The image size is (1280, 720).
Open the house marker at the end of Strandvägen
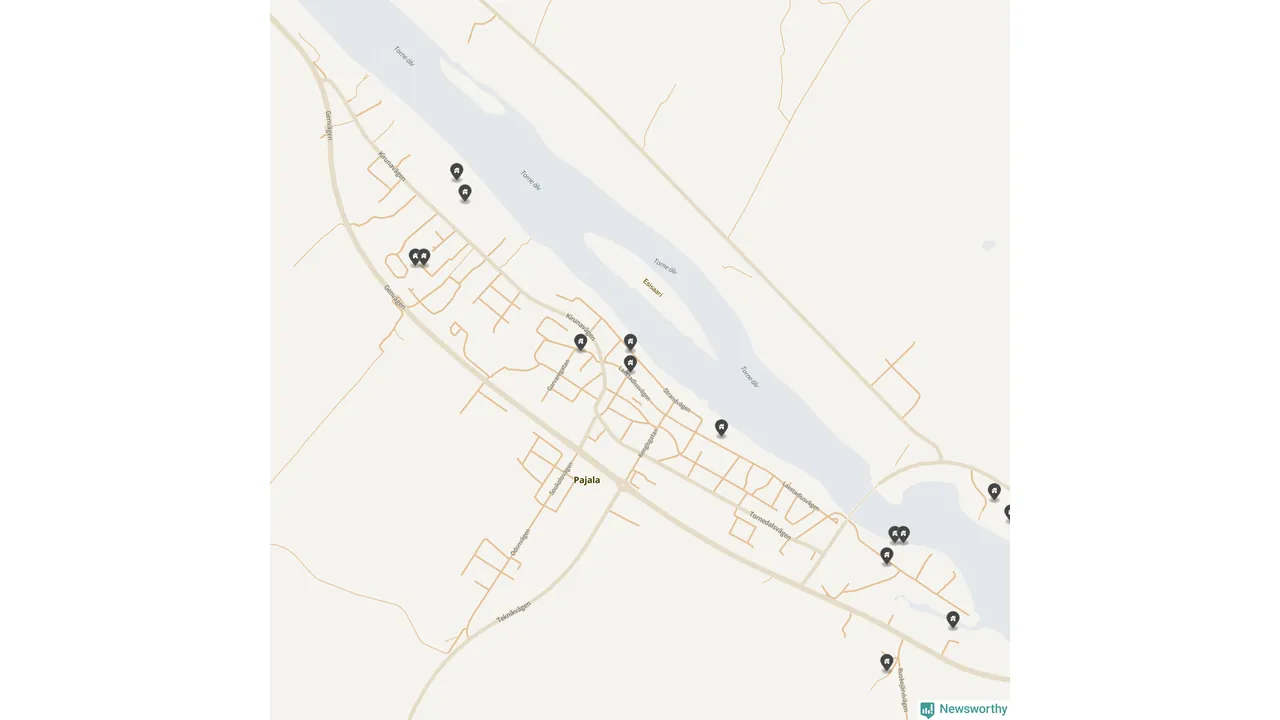pos(721,427)
